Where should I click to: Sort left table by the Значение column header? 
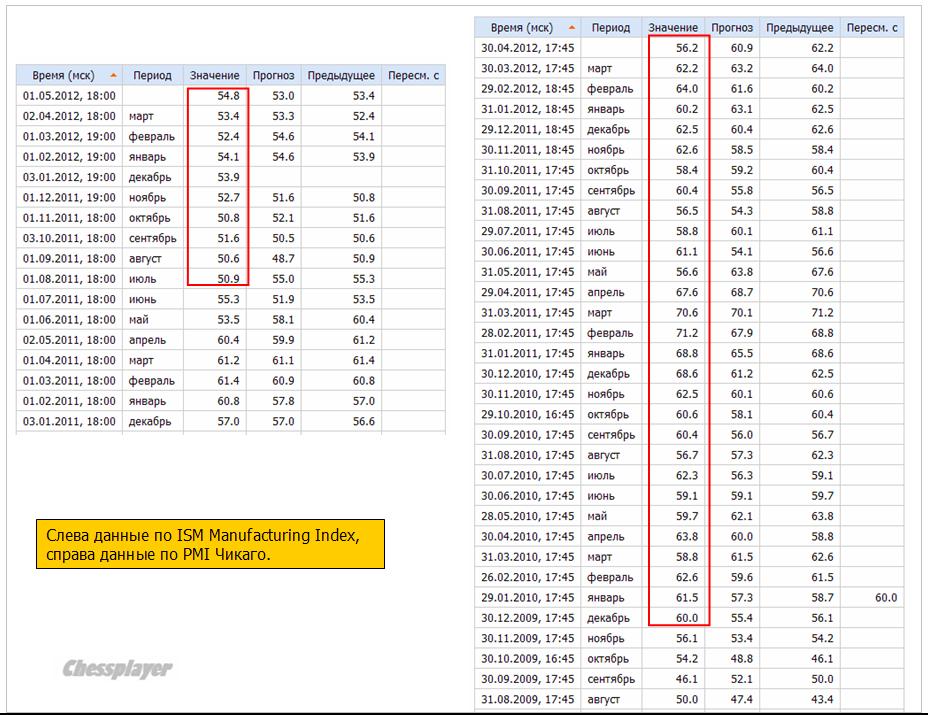214,75
